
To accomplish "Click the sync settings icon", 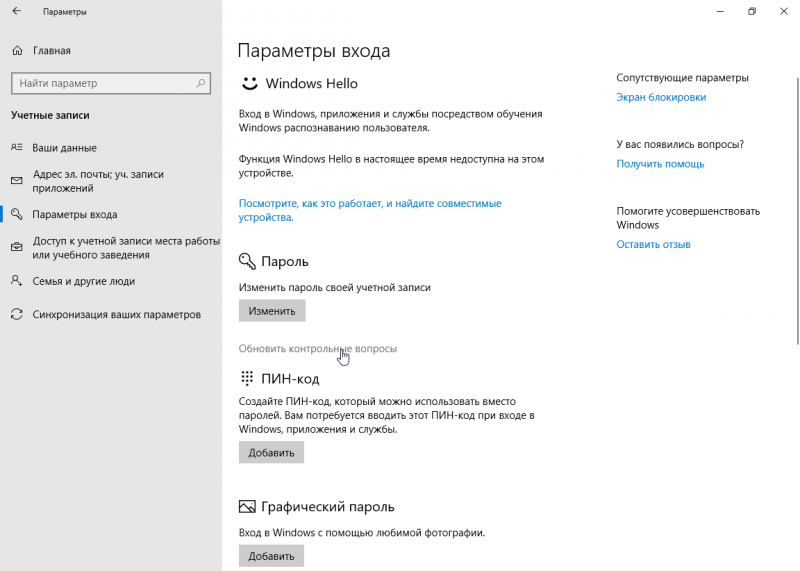I will [x=16, y=314].
